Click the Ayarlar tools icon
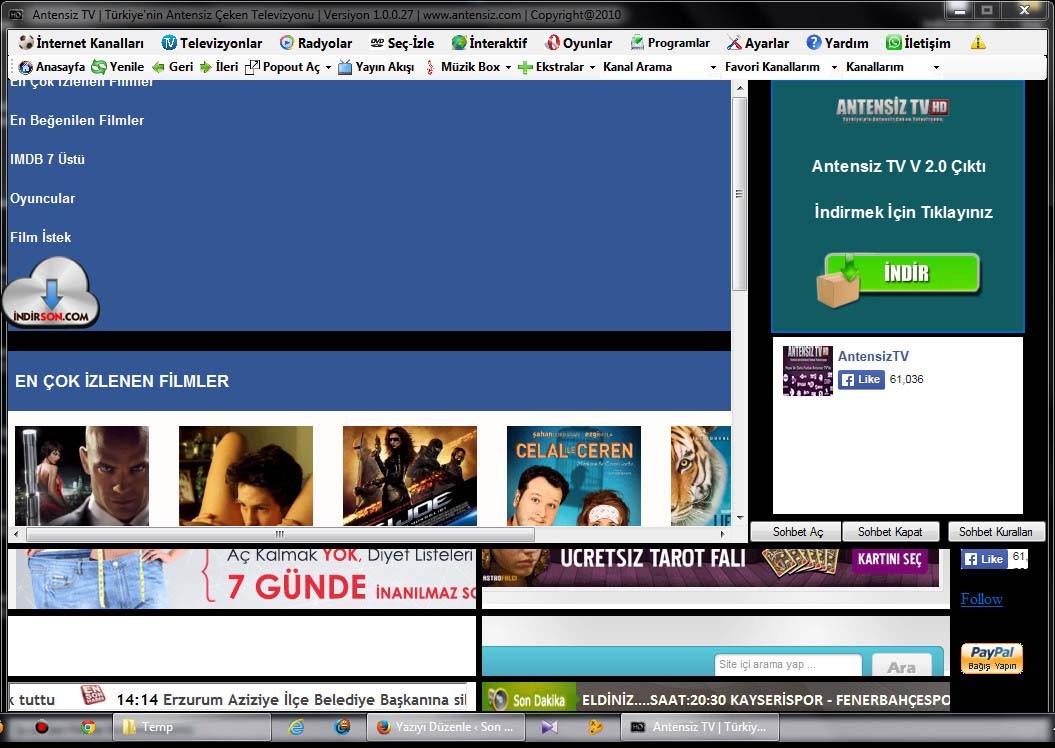 pyautogui.click(x=733, y=43)
